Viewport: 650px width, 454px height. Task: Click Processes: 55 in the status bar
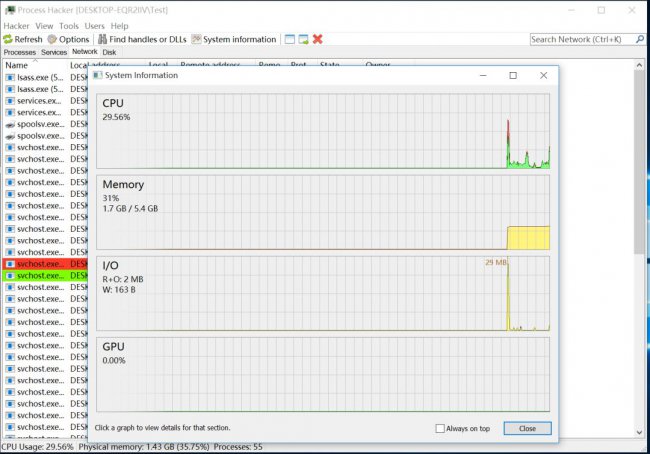pos(238,447)
